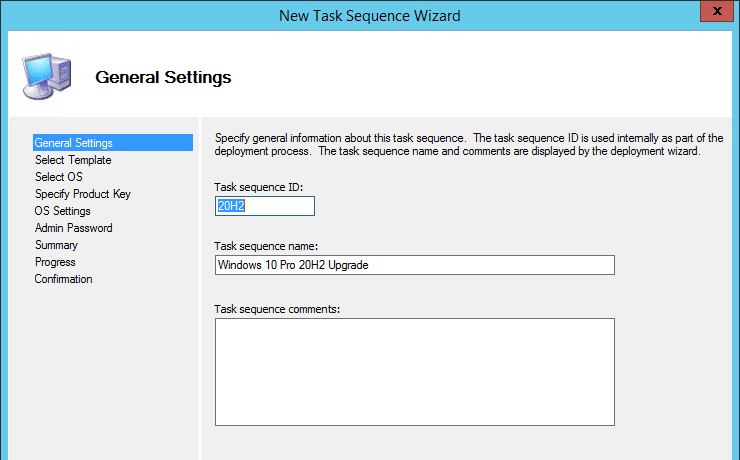Screen dimensions: 740x460
Task: Click the General Settings page heading
Action: [164, 77]
